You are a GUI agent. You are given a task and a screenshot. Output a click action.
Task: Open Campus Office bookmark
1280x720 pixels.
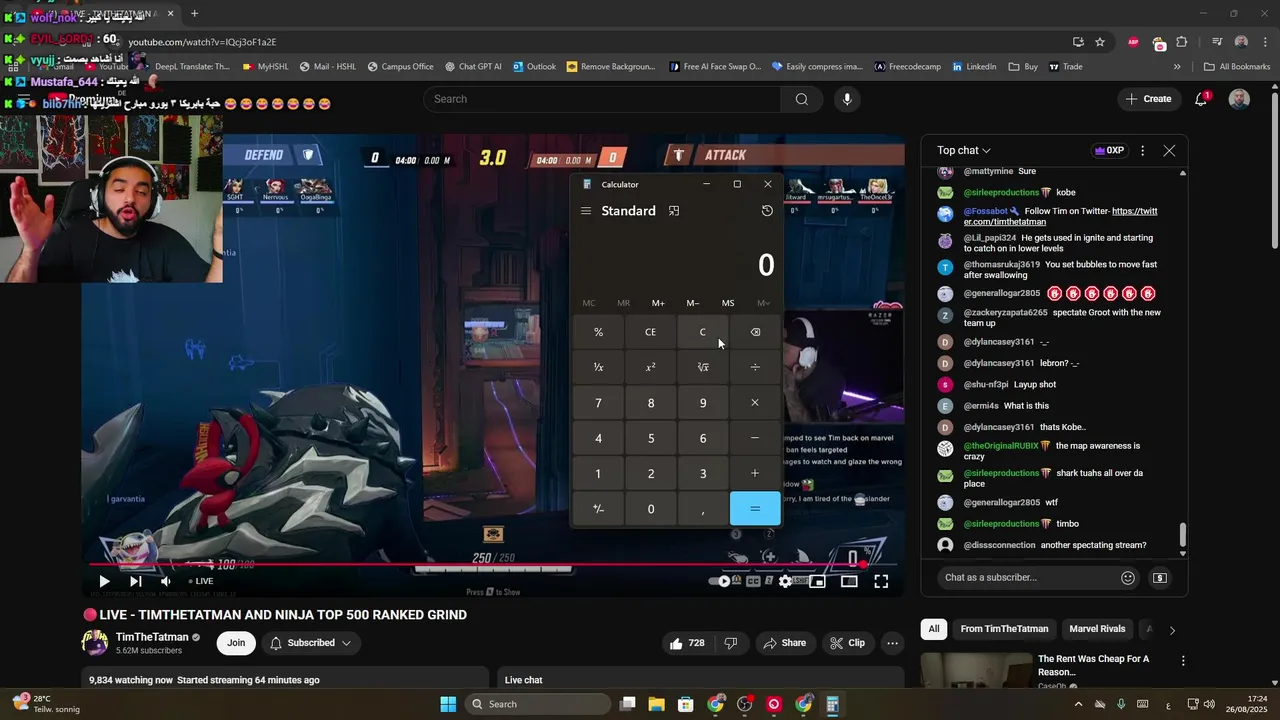[x=400, y=67]
